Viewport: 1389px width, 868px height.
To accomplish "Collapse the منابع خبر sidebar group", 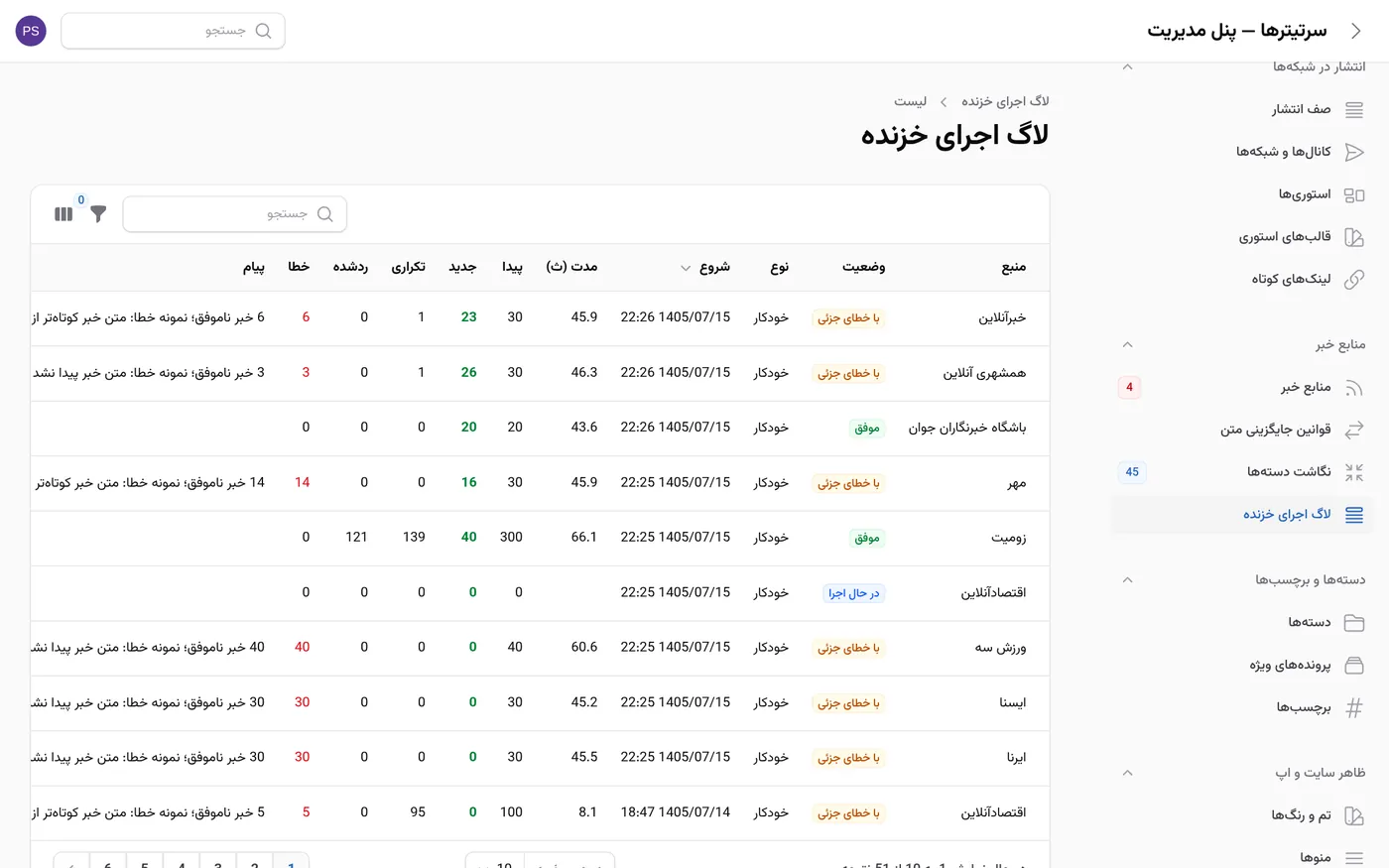I will [1127, 344].
